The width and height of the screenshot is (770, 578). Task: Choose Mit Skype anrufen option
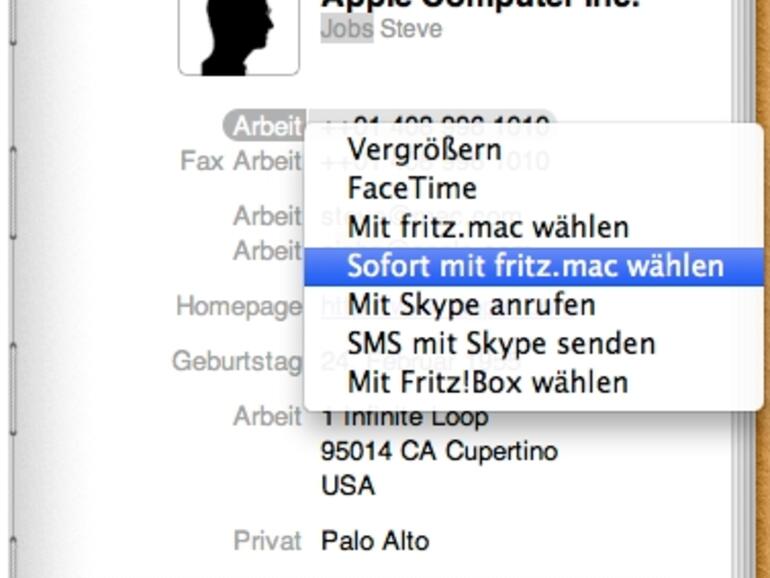pos(471,304)
